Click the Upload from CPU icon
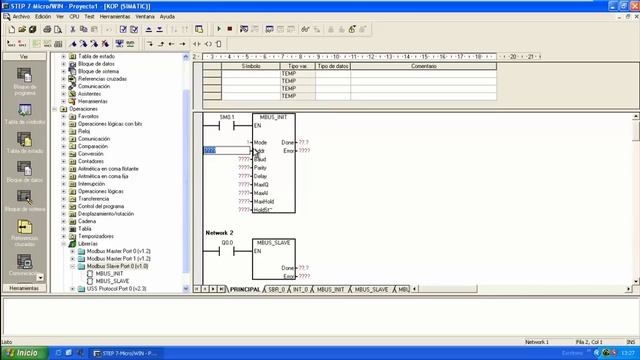Viewport: 640px width, 360px height. click(x=149, y=29)
